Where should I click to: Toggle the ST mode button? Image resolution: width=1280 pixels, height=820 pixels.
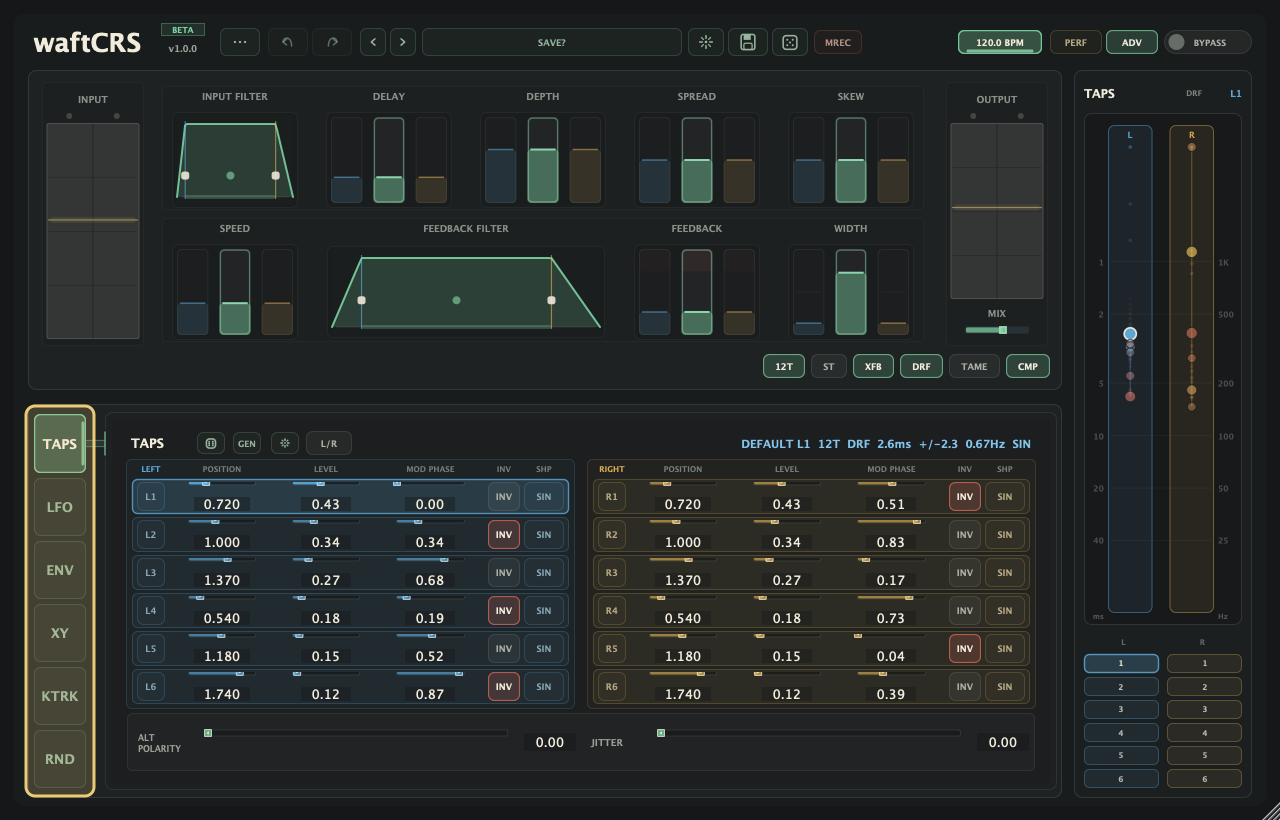pos(829,367)
